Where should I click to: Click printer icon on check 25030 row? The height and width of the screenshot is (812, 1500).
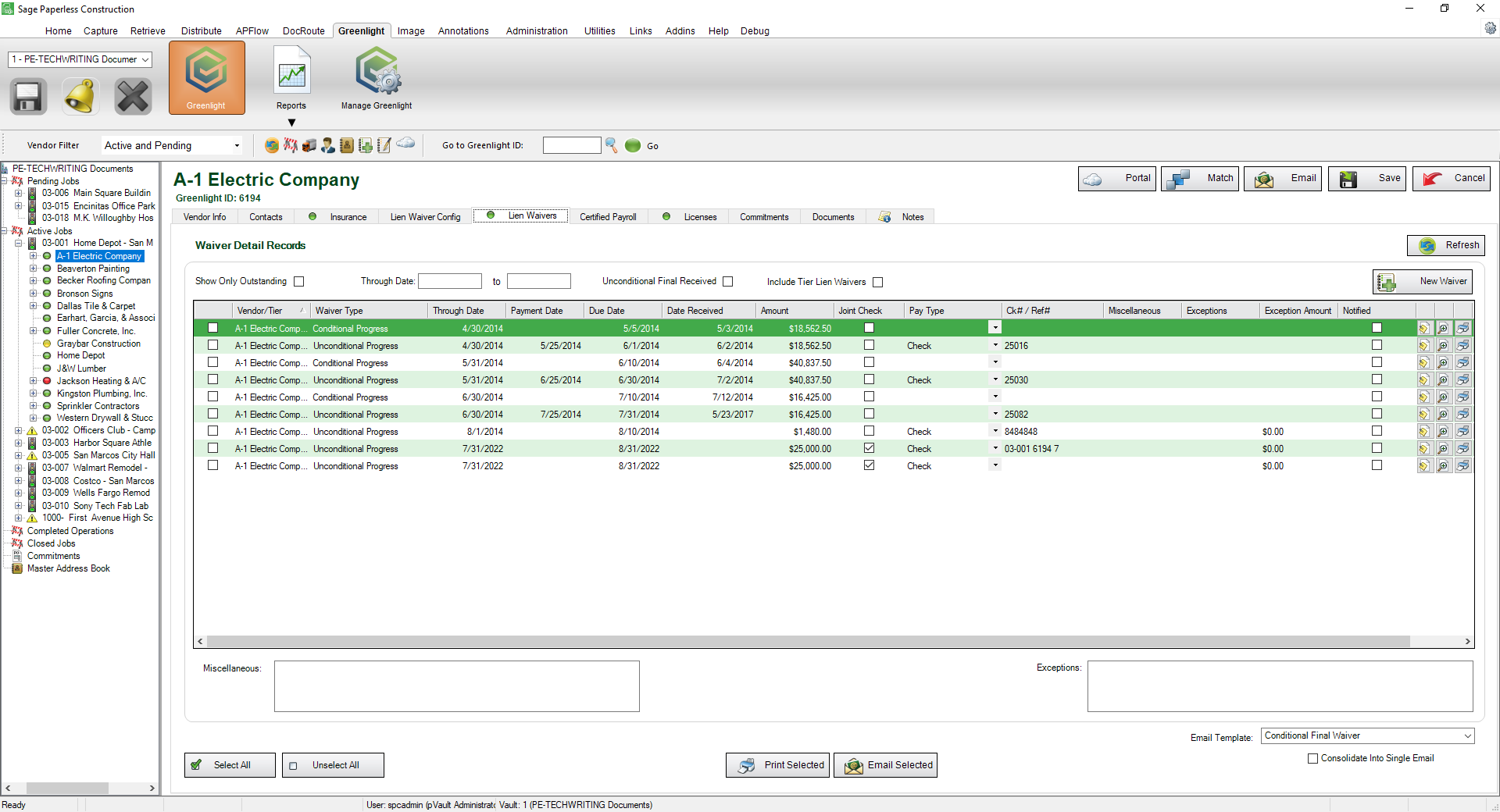pos(1462,380)
